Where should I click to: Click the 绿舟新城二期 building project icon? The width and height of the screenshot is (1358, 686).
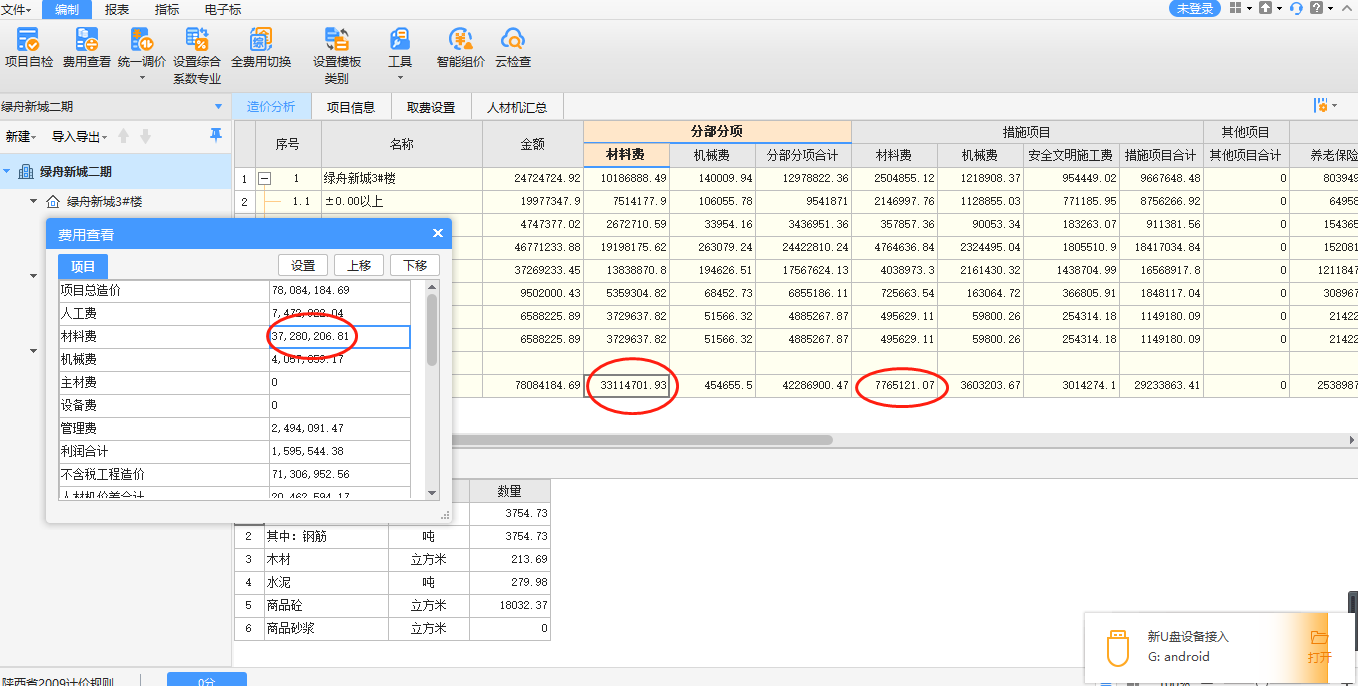[26, 172]
